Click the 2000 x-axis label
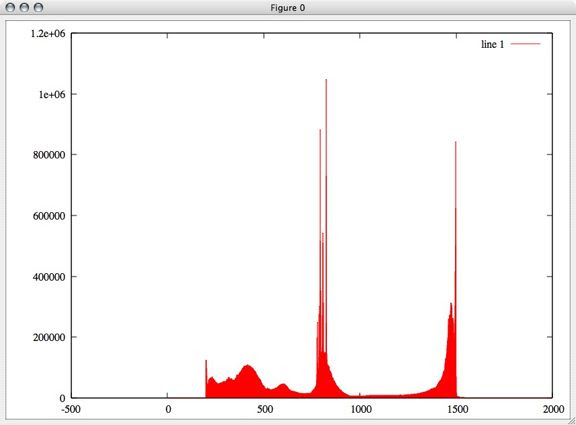The width and height of the screenshot is (576, 425). pos(553,409)
